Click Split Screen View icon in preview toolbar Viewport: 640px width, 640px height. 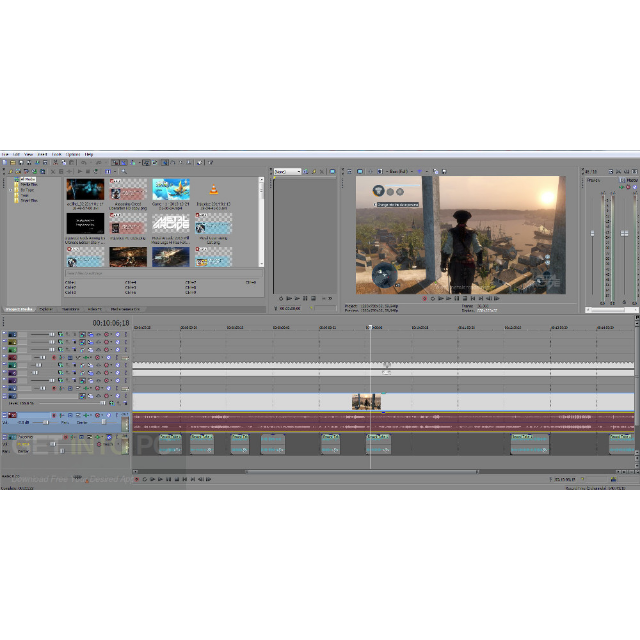380,172
